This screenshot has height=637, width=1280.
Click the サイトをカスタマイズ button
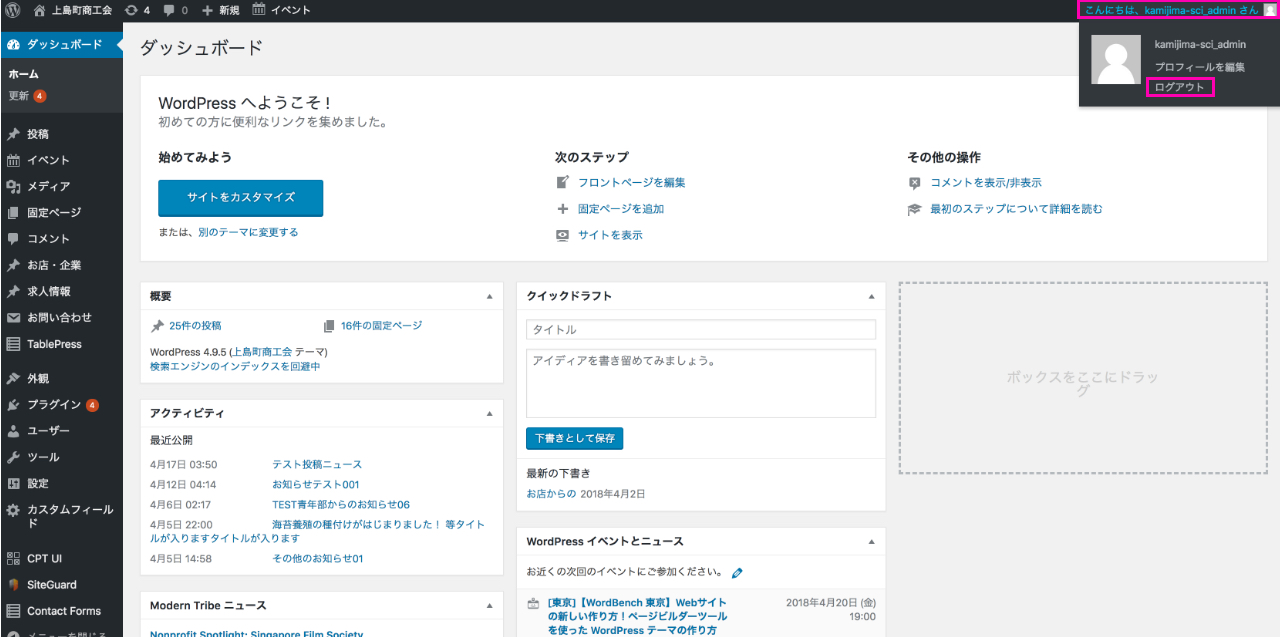(x=240, y=198)
